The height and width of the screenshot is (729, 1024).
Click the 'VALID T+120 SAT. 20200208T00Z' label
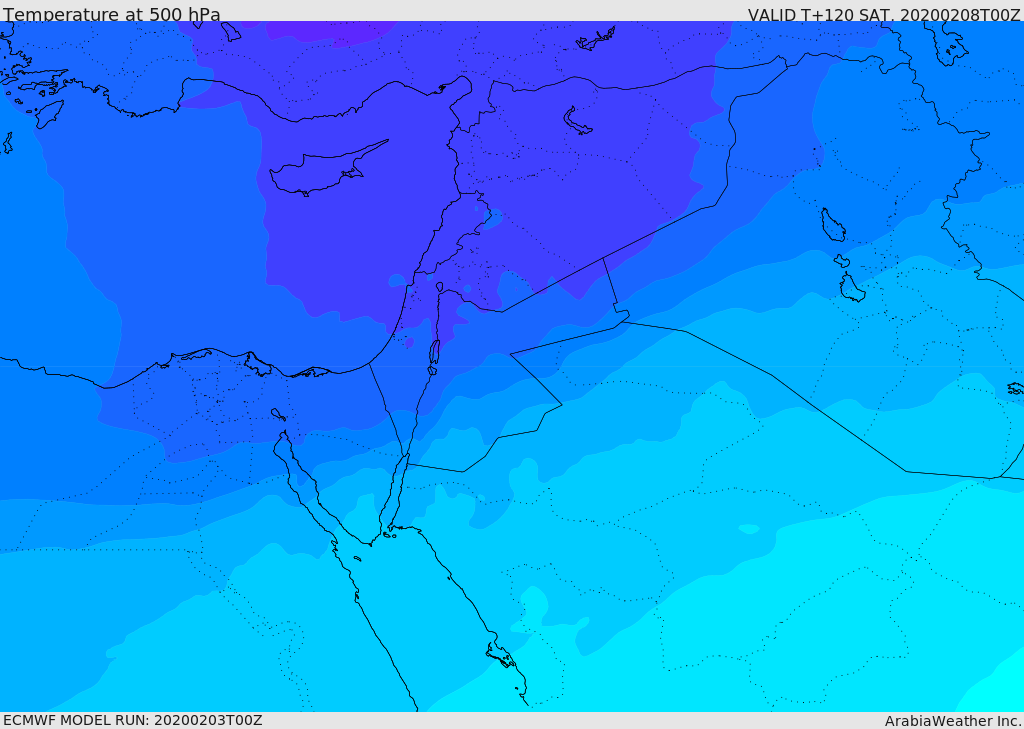(x=884, y=14)
